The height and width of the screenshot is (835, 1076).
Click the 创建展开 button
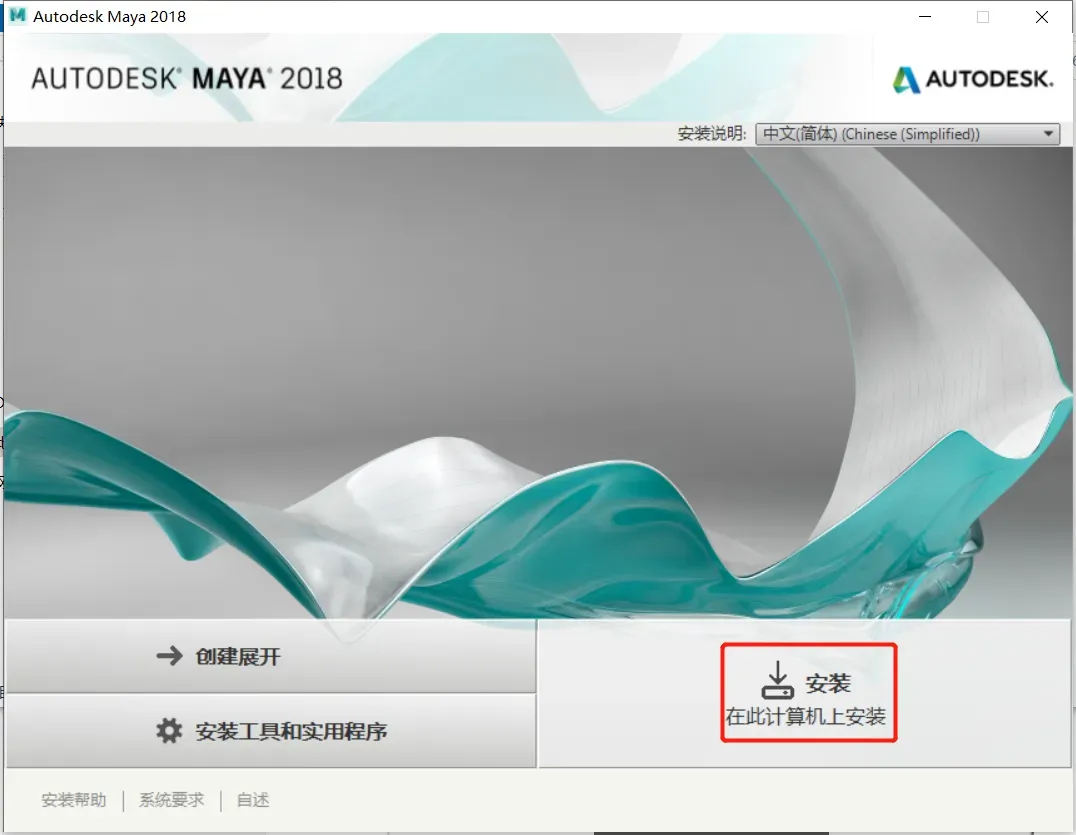271,657
